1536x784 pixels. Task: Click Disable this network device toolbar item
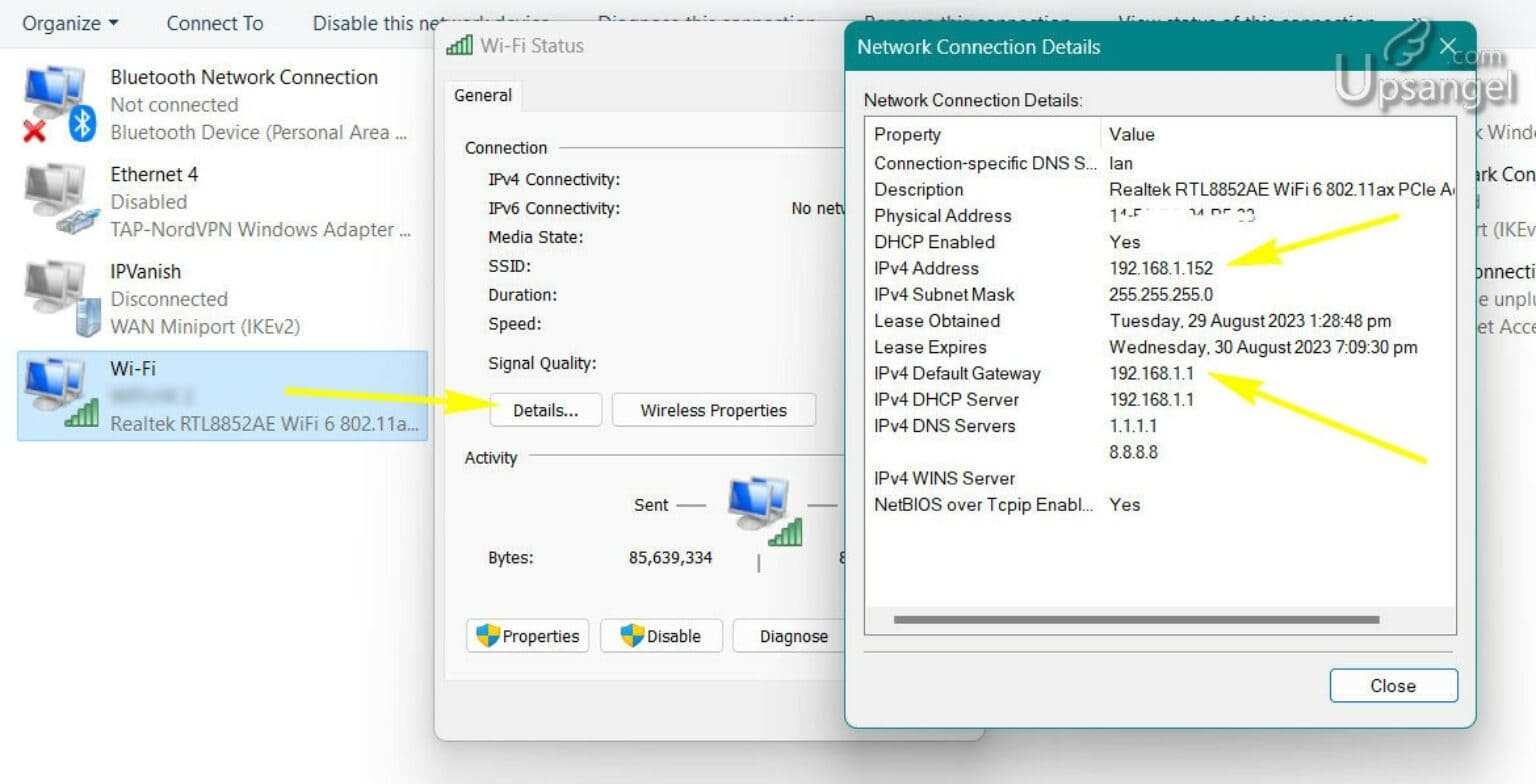(430, 23)
